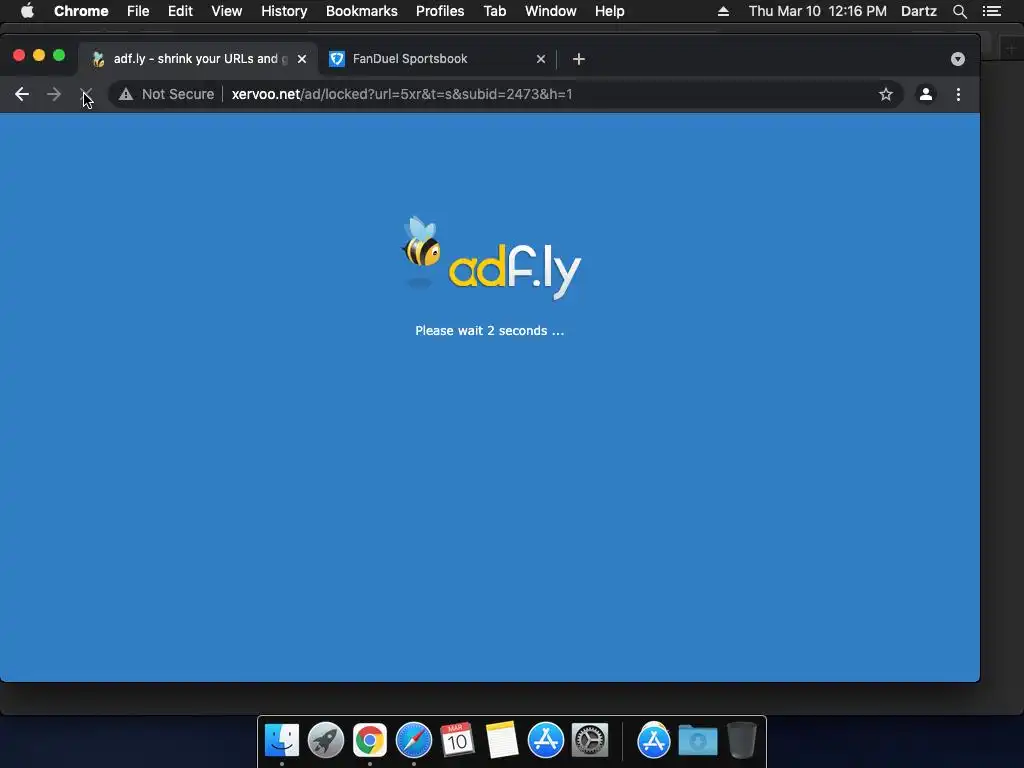
Task: Click the forward navigation arrow
Action: [54, 94]
